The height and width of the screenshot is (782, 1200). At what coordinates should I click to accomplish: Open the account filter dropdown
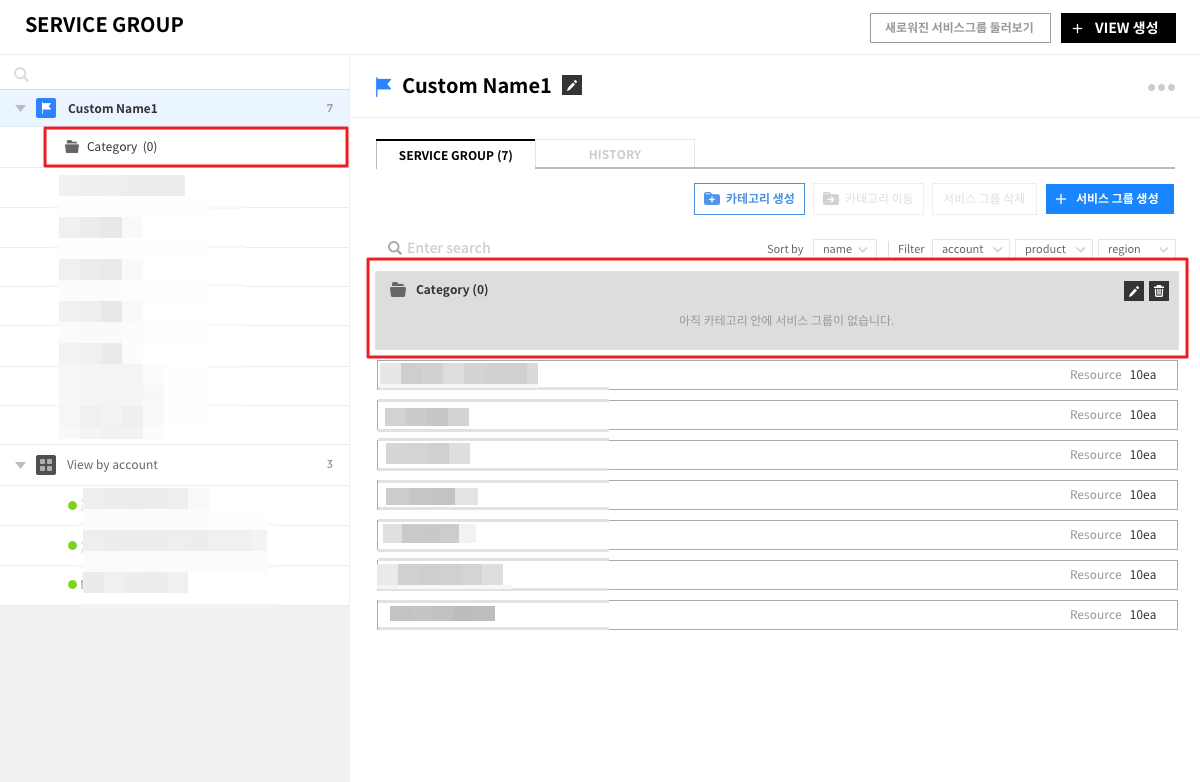tap(970, 249)
